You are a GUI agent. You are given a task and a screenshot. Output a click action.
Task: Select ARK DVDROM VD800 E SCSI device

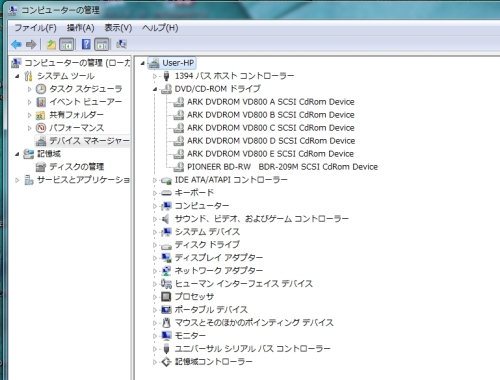click(270, 154)
